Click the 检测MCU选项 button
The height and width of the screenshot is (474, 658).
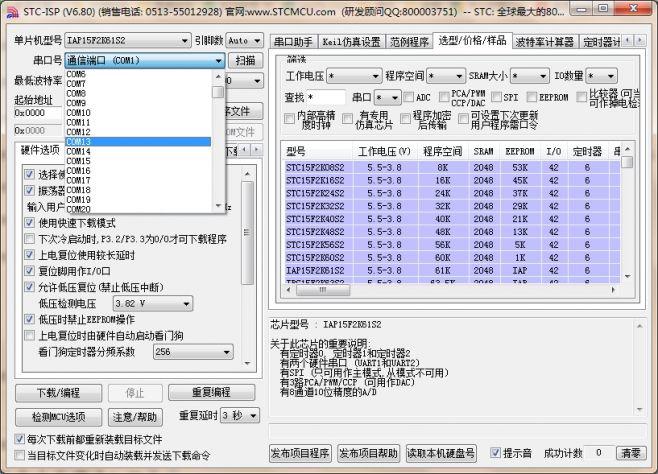(x=58, y=417)
